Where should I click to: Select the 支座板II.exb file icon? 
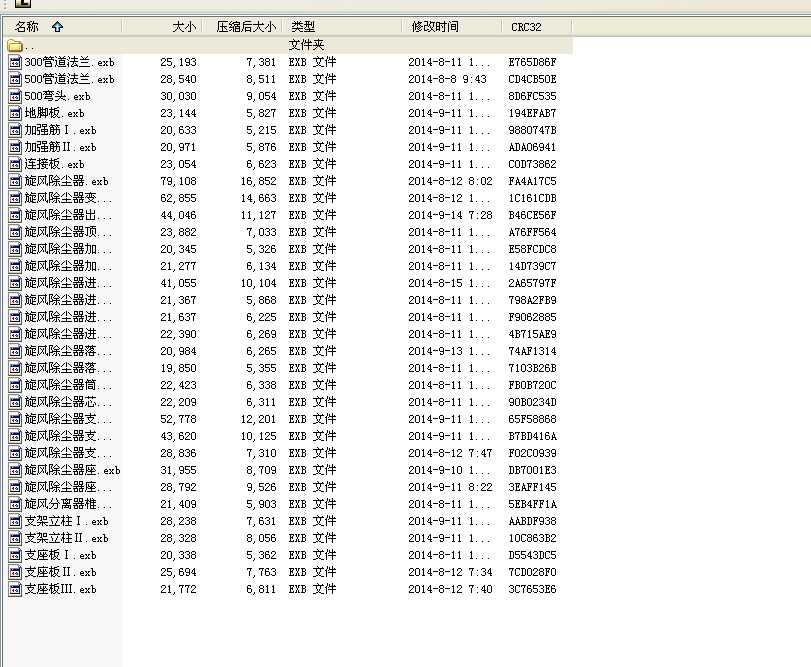point(16,572)
